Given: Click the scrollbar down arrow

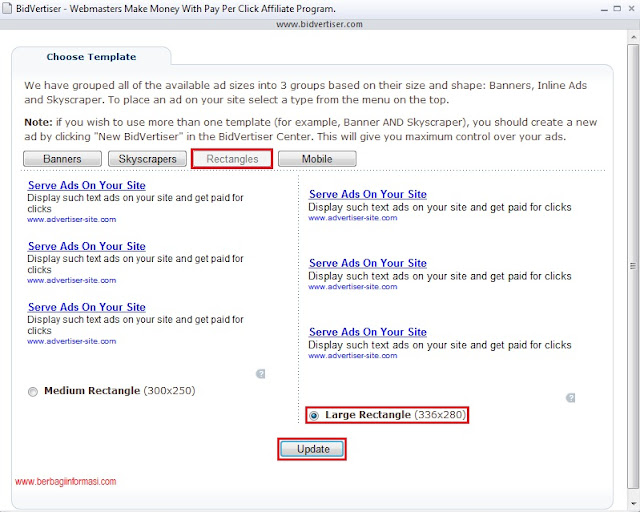Looking at the screenshot, I should tap(633, 504).
